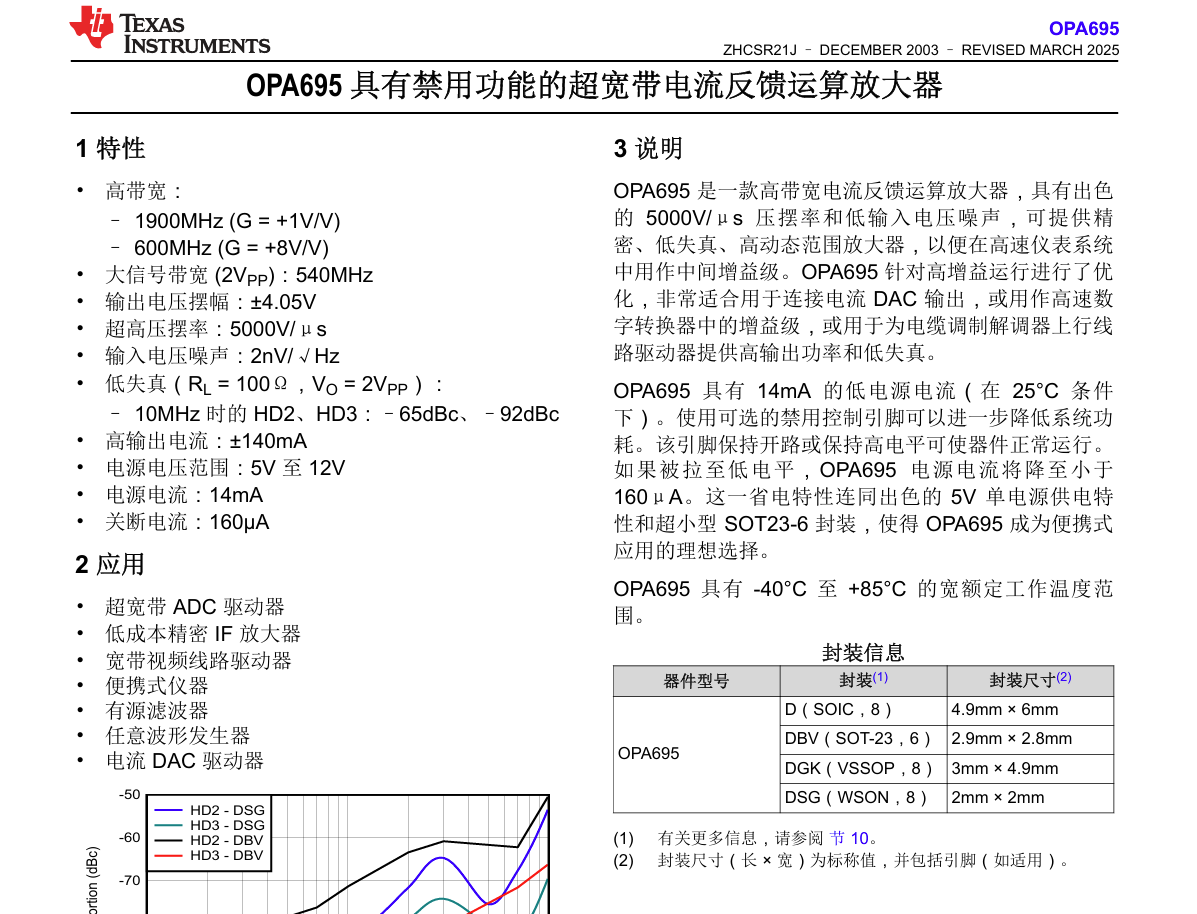This screenshot has height=914, width=1197.
Task: Click footnote (1) superscript beside 封装
Action: pyautogui.click(x=880, y=677)
